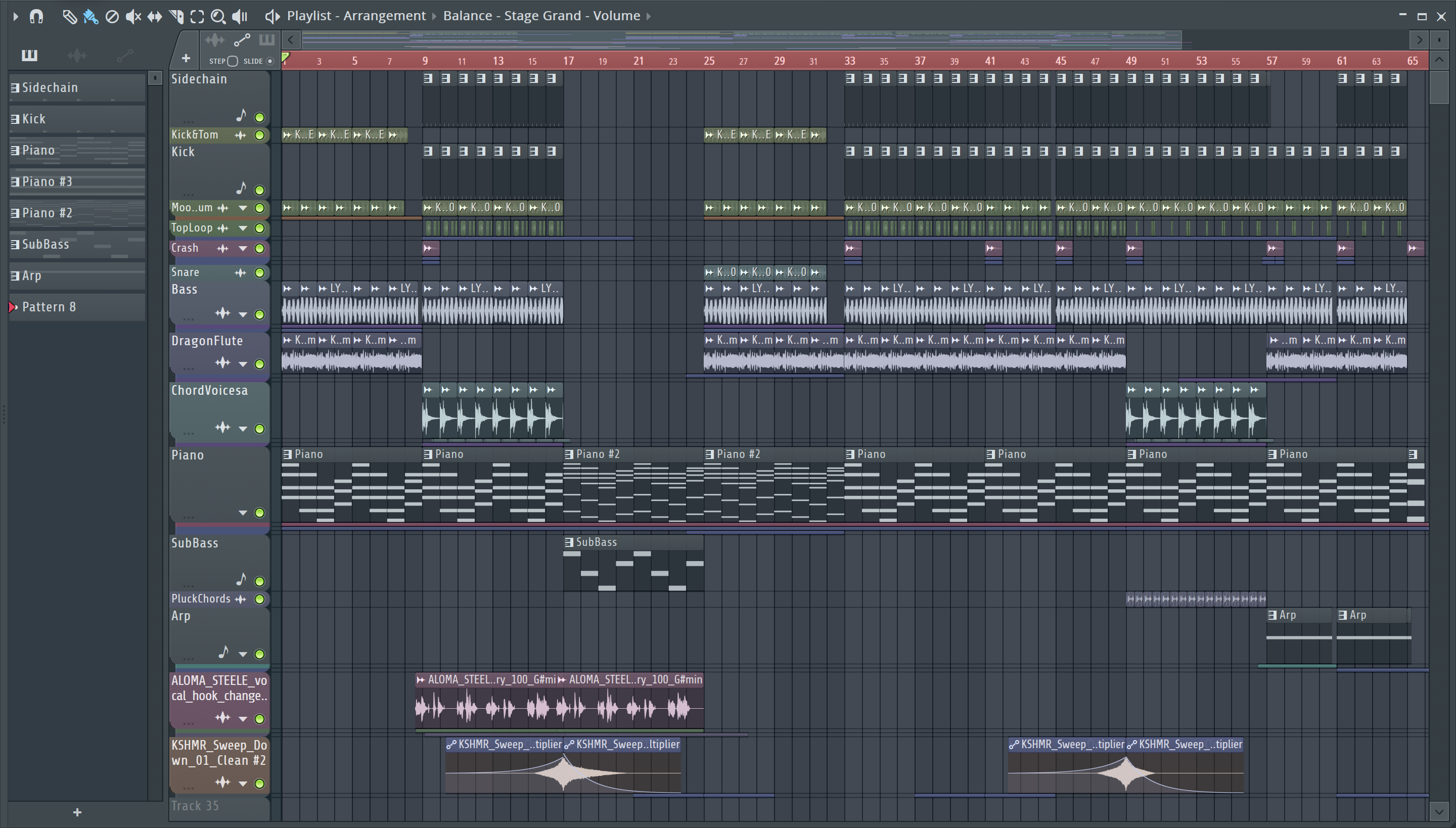The width and height of the screenshot is (1456, 828).
Task: Toggle the snap magnet icon
Action: click(36, 17)
